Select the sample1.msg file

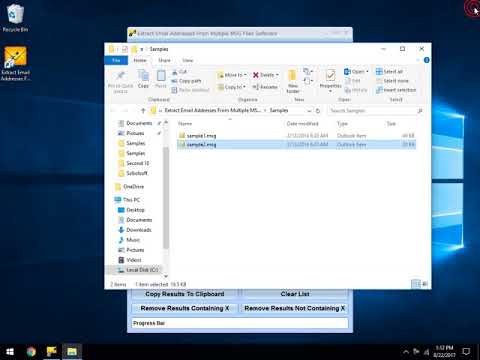(x=296, y=136)
